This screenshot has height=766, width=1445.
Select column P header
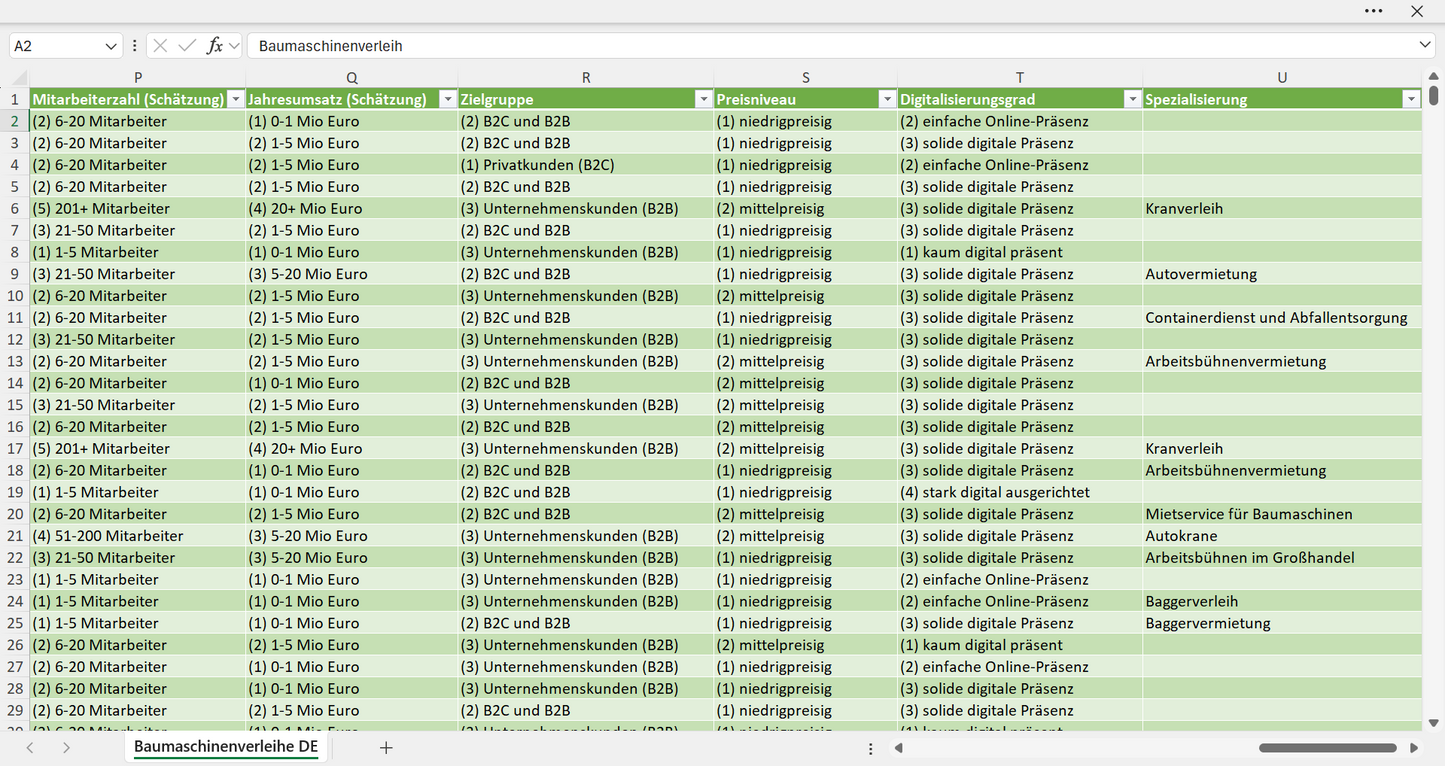138,77
